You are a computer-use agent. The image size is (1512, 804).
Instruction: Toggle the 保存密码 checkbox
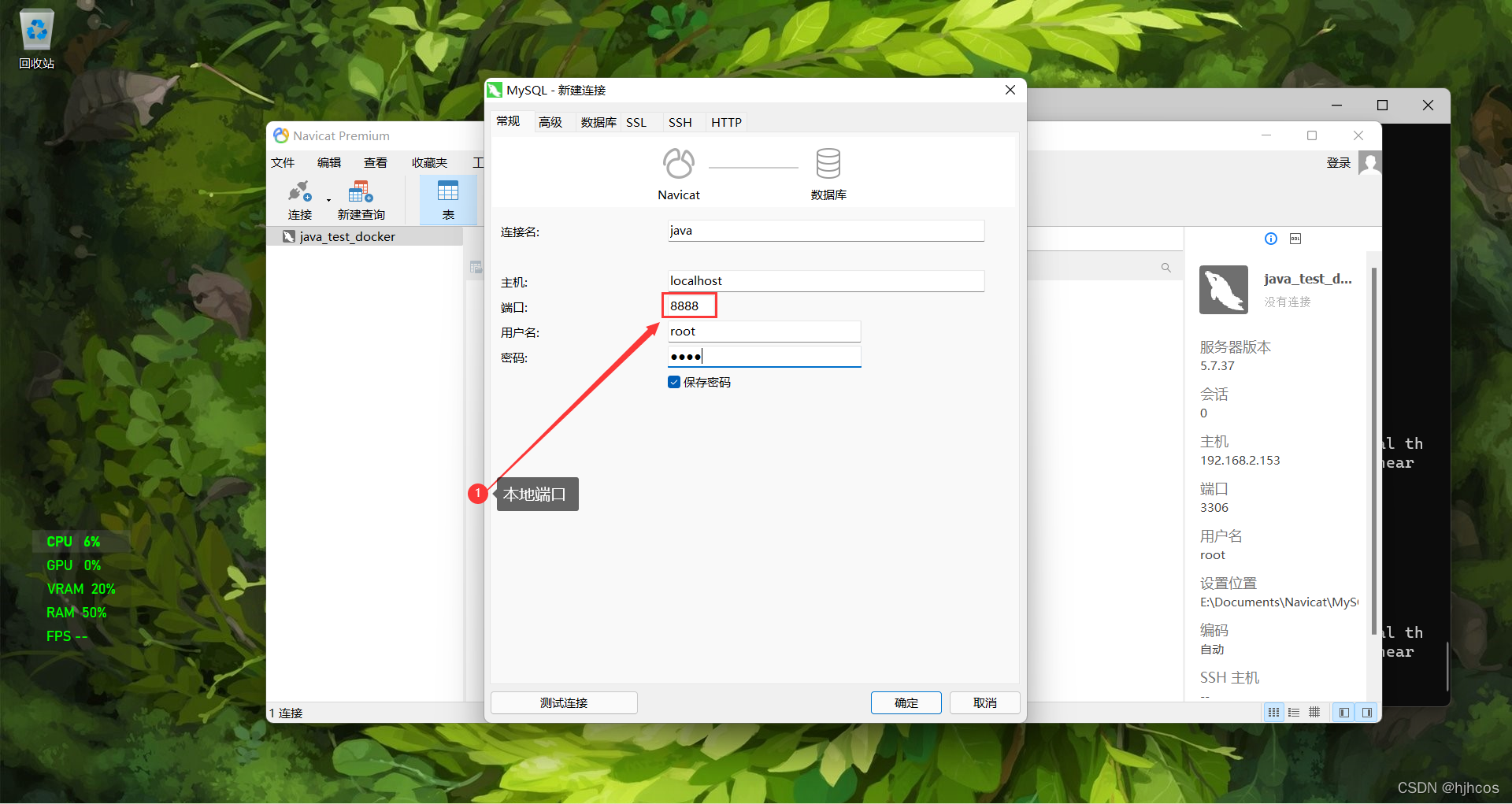click(674, 382)
